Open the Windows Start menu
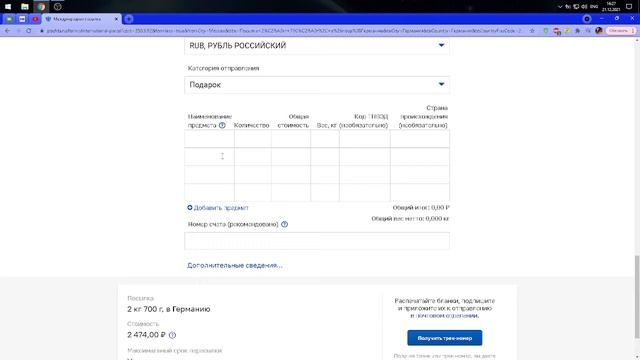The height and width of the screenshot is (360, 640). click(8, 7)
